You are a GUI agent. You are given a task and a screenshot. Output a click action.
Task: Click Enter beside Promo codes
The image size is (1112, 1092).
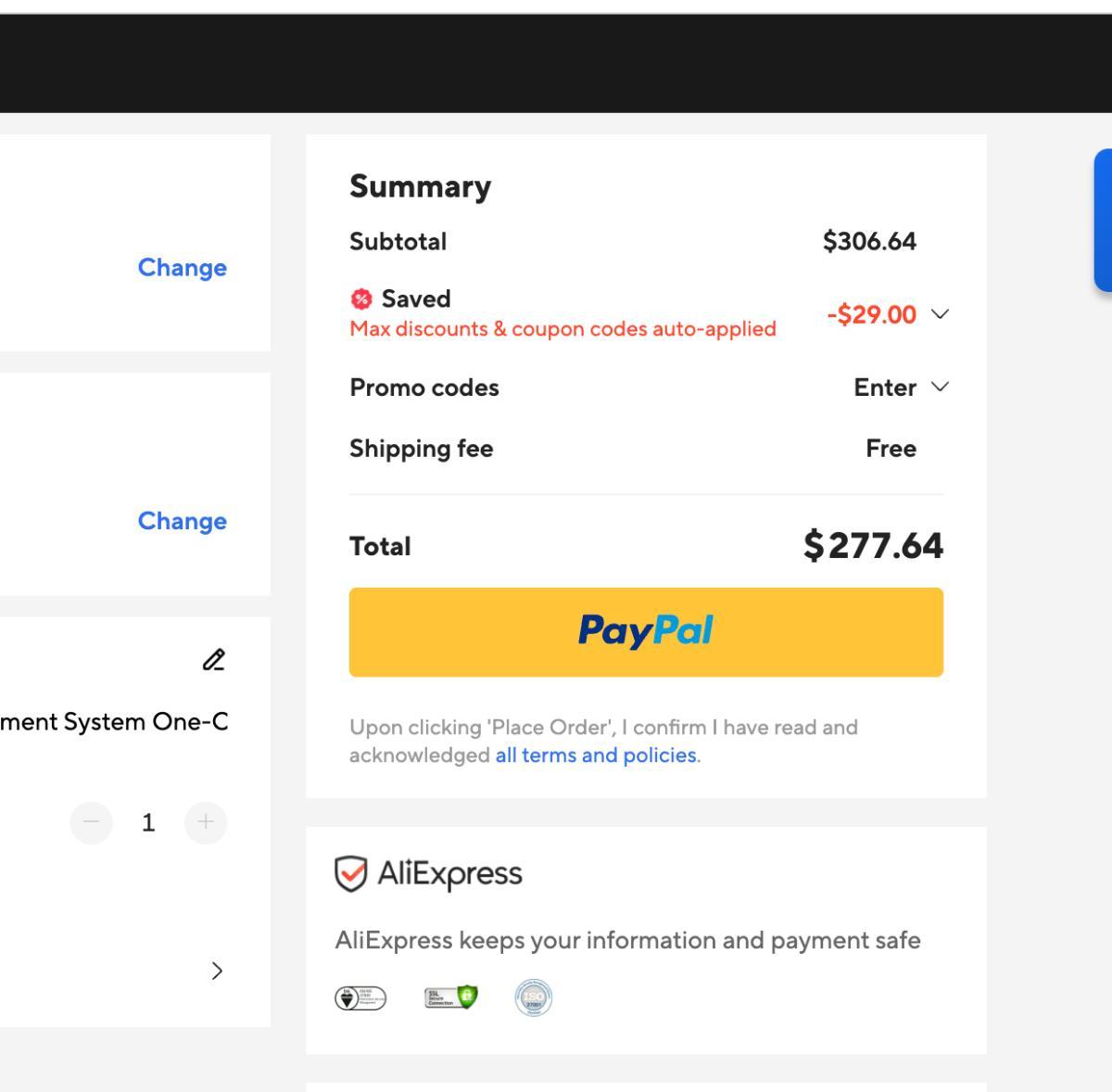click(884, 387)
